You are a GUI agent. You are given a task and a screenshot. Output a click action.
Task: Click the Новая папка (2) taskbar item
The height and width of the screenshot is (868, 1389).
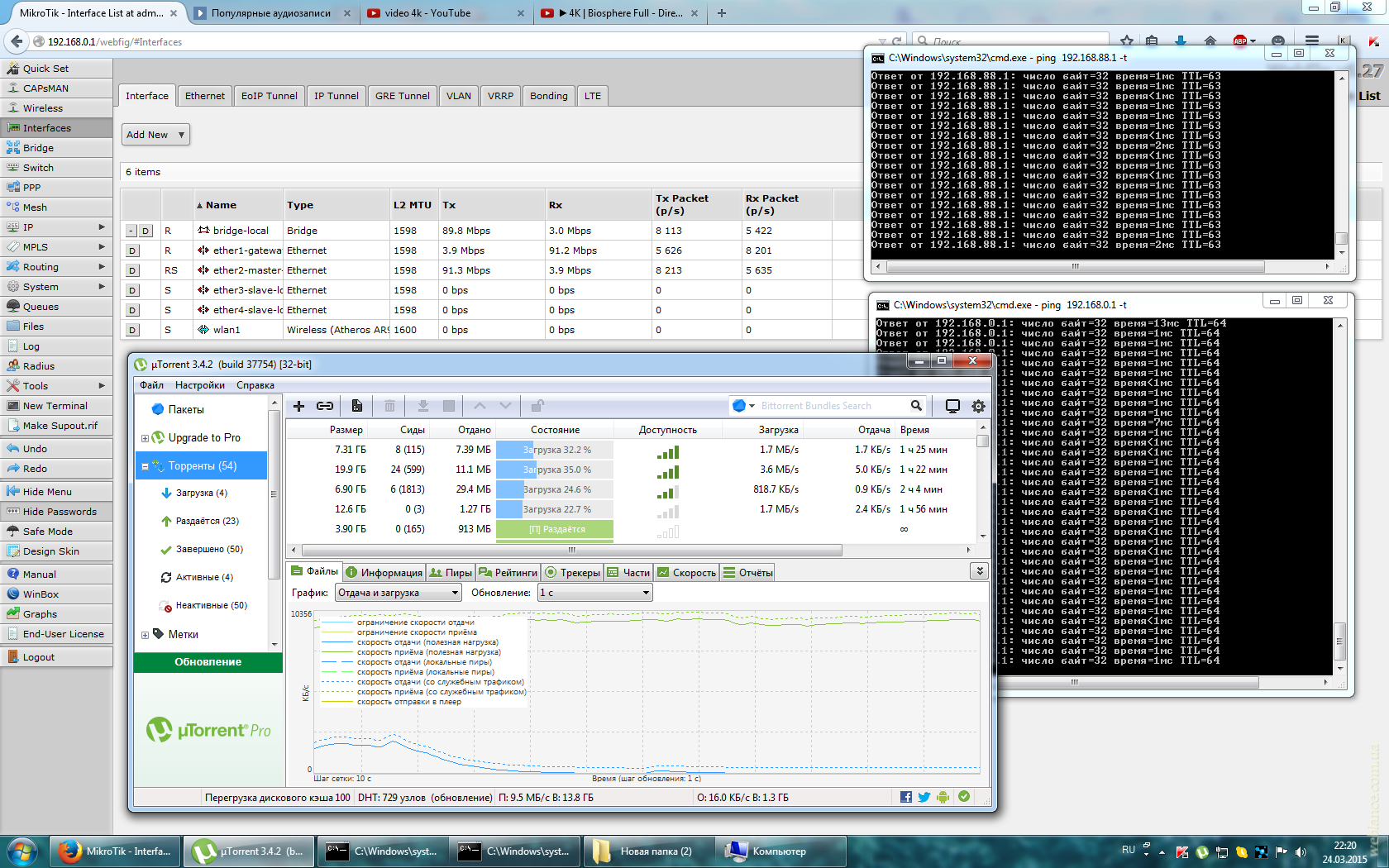647,851
